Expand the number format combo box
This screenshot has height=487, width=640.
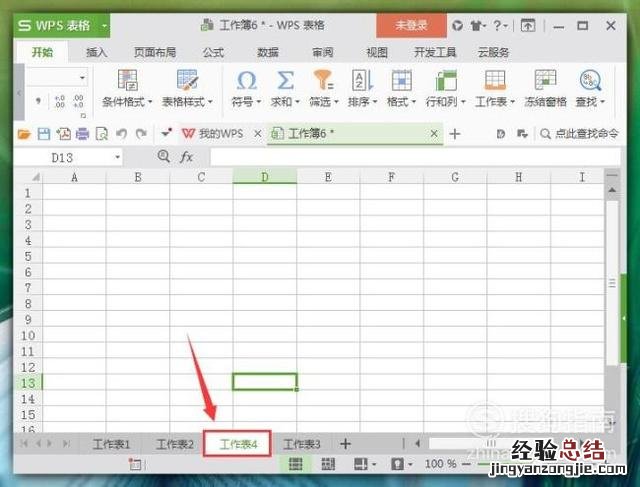[82, 78]
